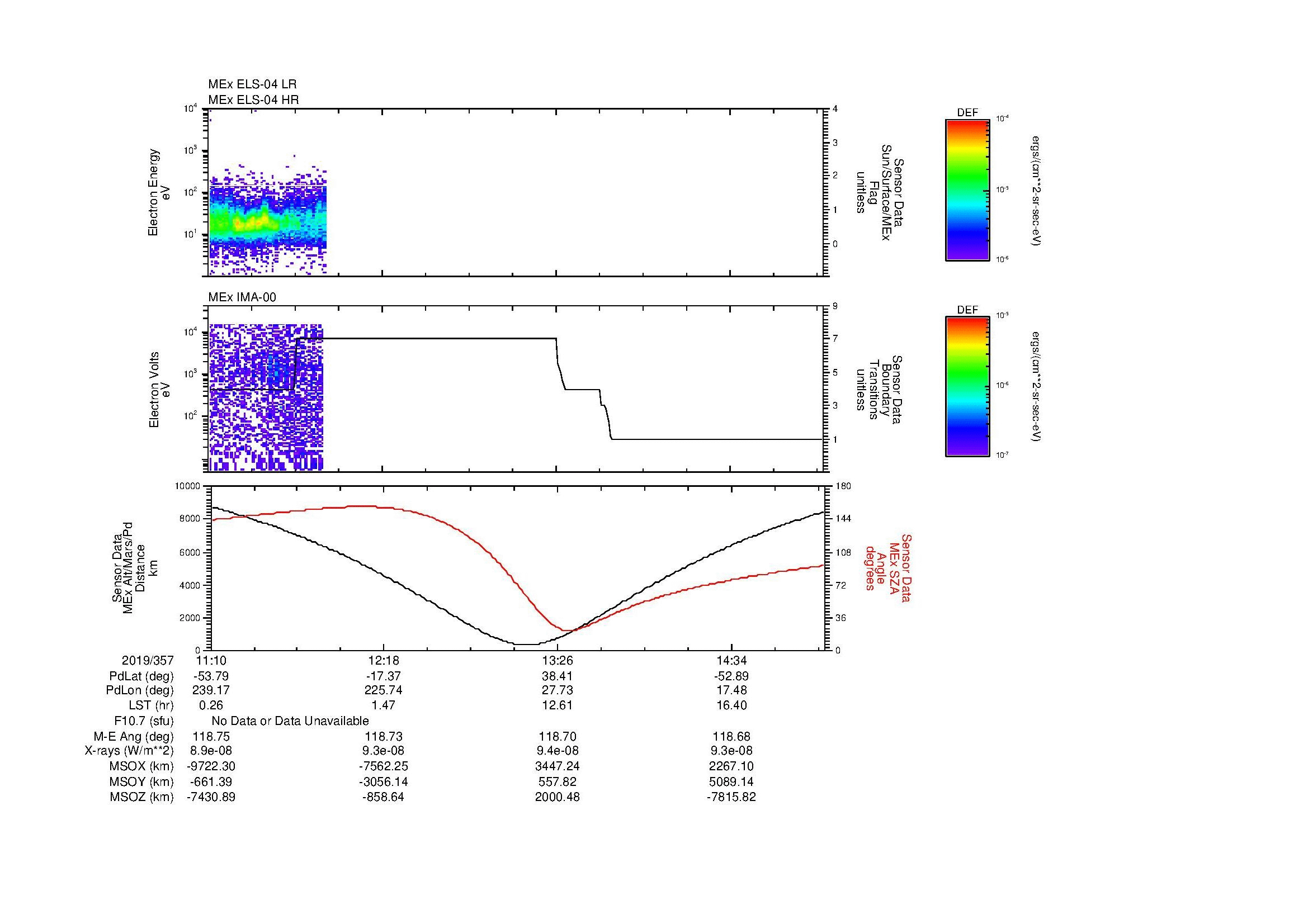Click the '10000' altitude axis tick label
The height and width of the screenshot is (924, 1308).
[x=187, y=486]
